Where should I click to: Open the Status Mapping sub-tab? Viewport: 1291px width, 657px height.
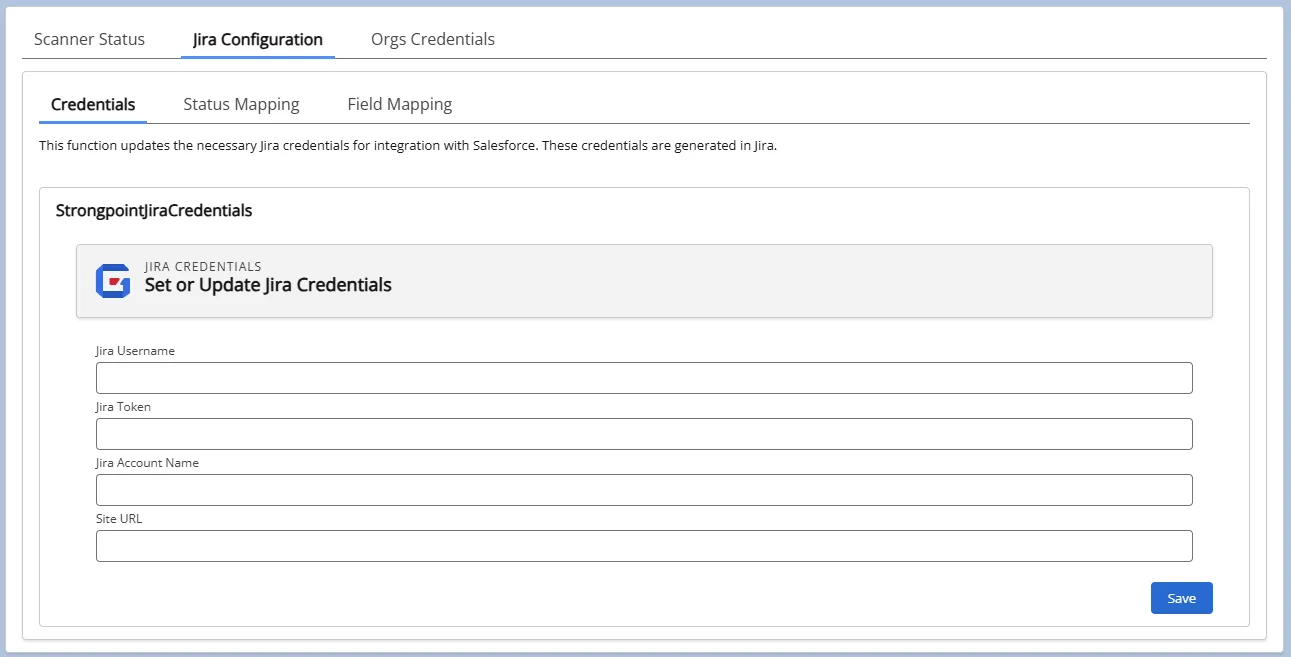tap(241, 104)
